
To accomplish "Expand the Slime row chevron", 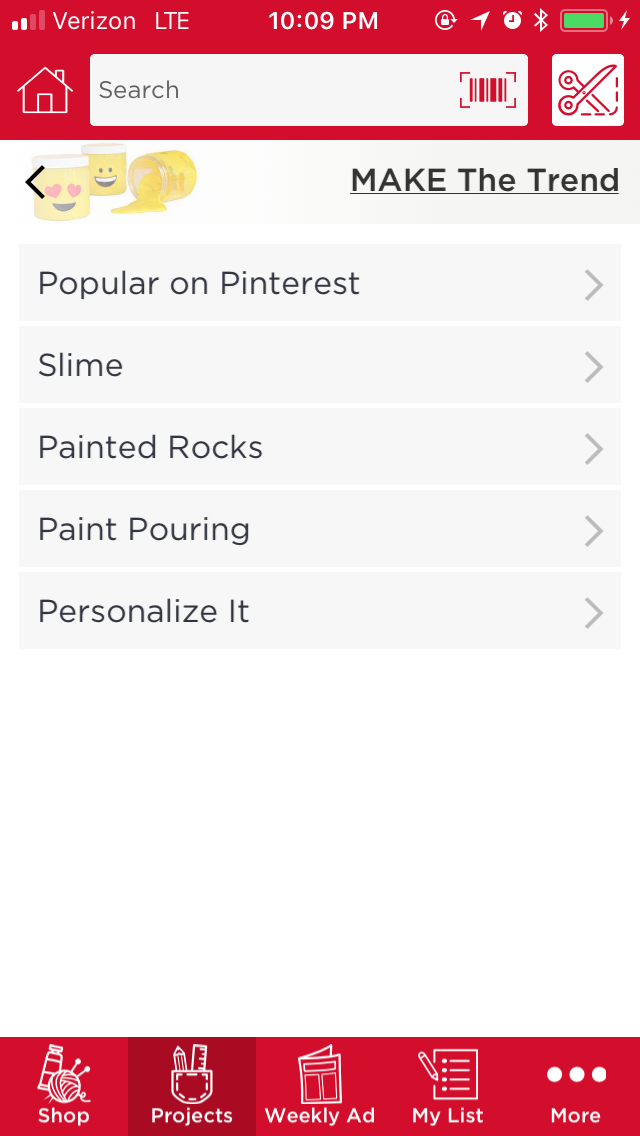I will [x=594, y=367].
